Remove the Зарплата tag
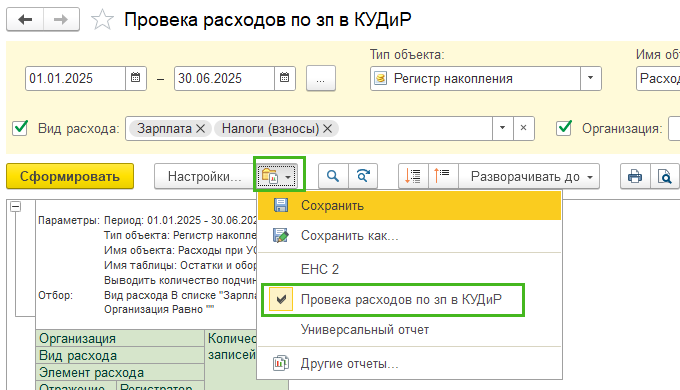This screenshot has width=680, height=390. click(x=200, y=128)
